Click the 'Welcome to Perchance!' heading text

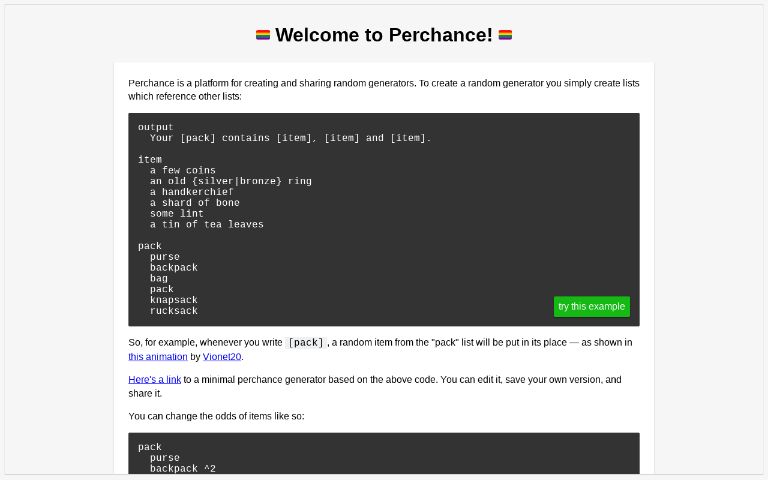click(384, 35)
